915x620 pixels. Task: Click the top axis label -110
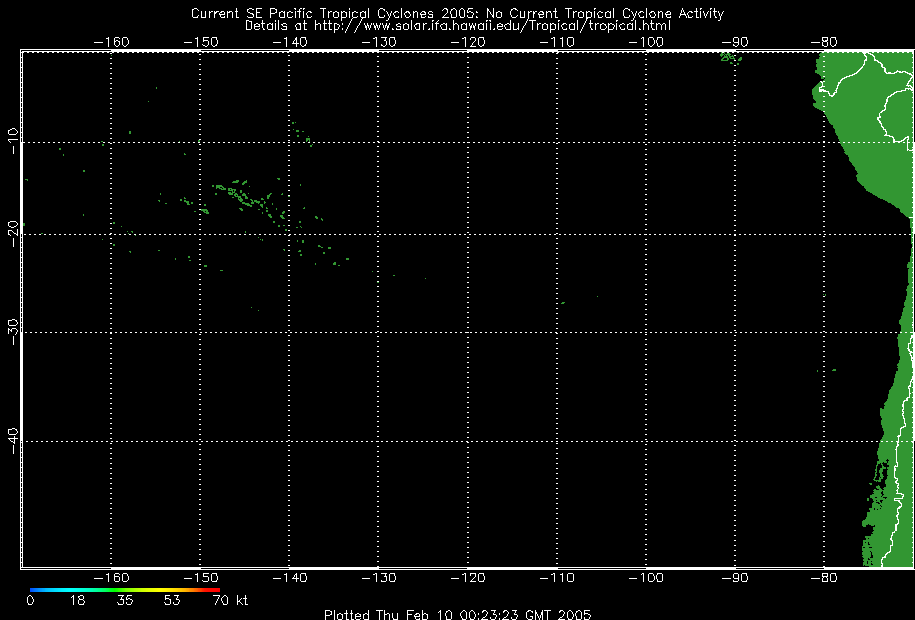pos(557,42)
